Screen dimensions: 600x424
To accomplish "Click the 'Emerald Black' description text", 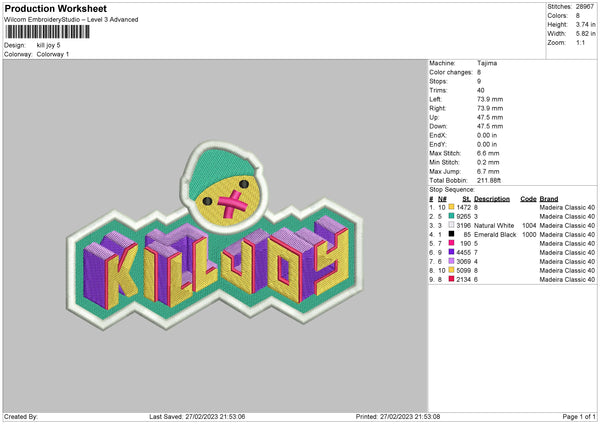I will tap(495, 235).
